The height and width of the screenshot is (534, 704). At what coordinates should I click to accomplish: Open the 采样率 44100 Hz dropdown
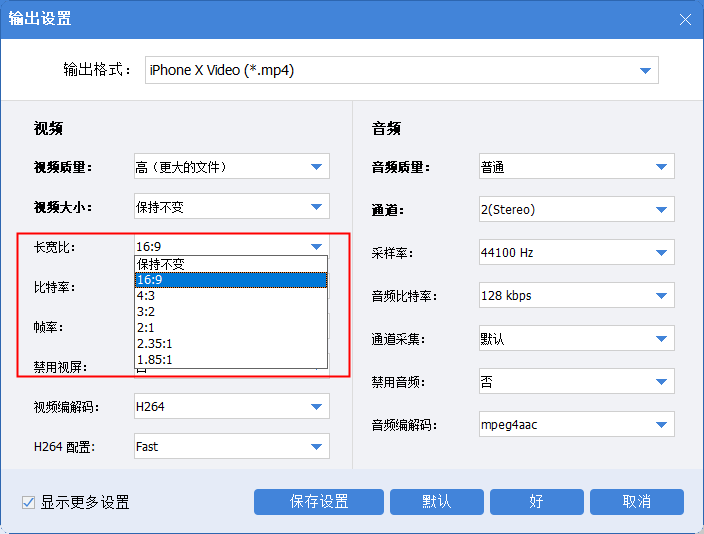(x=575, y=253)
